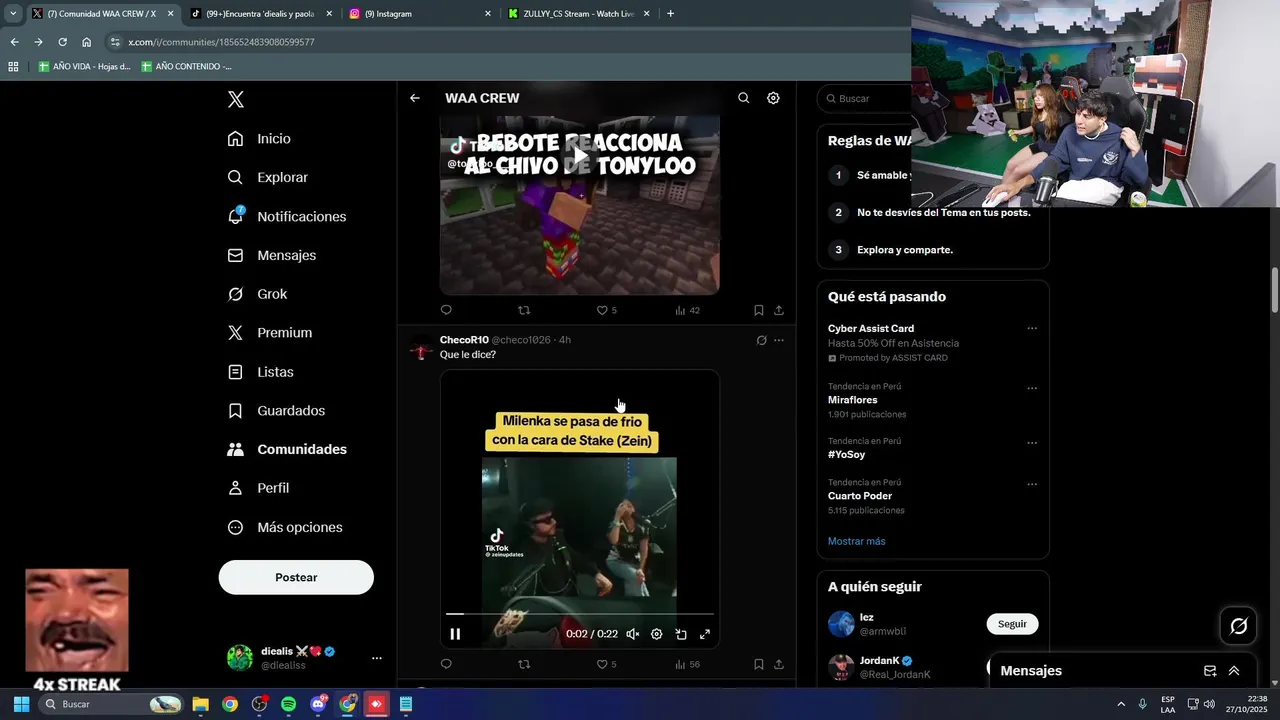Bookmark the ChecoR10 post

pos(758,664)
